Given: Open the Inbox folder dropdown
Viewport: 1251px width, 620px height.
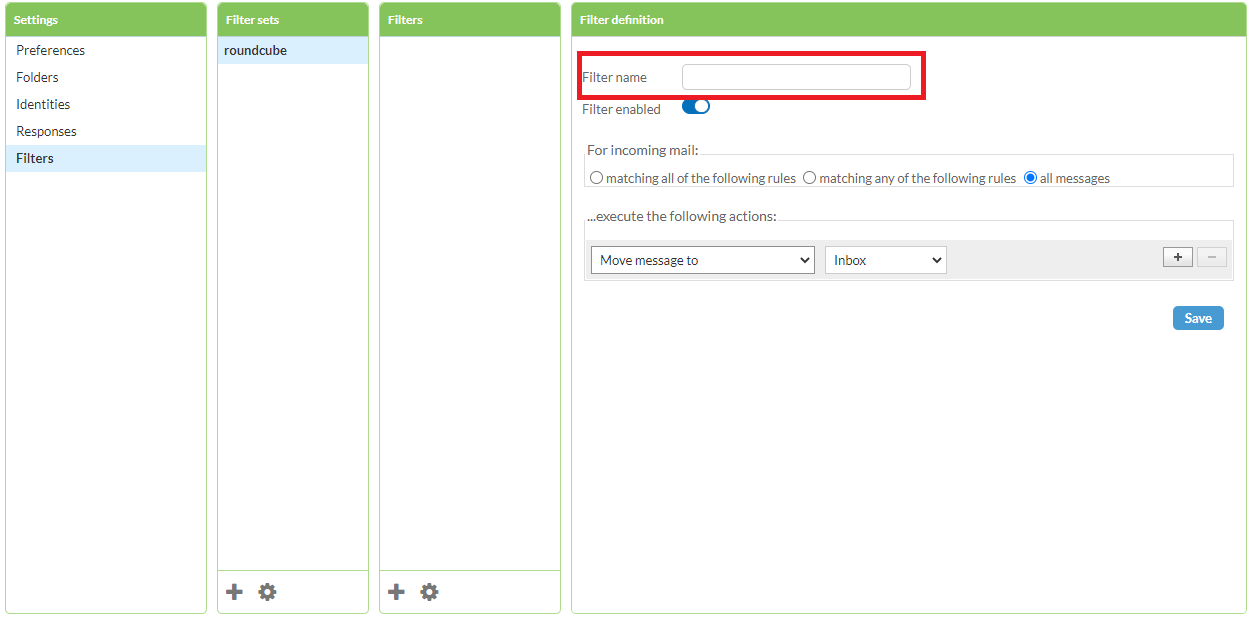Looking at the screenshot, I should click(886, 260).
